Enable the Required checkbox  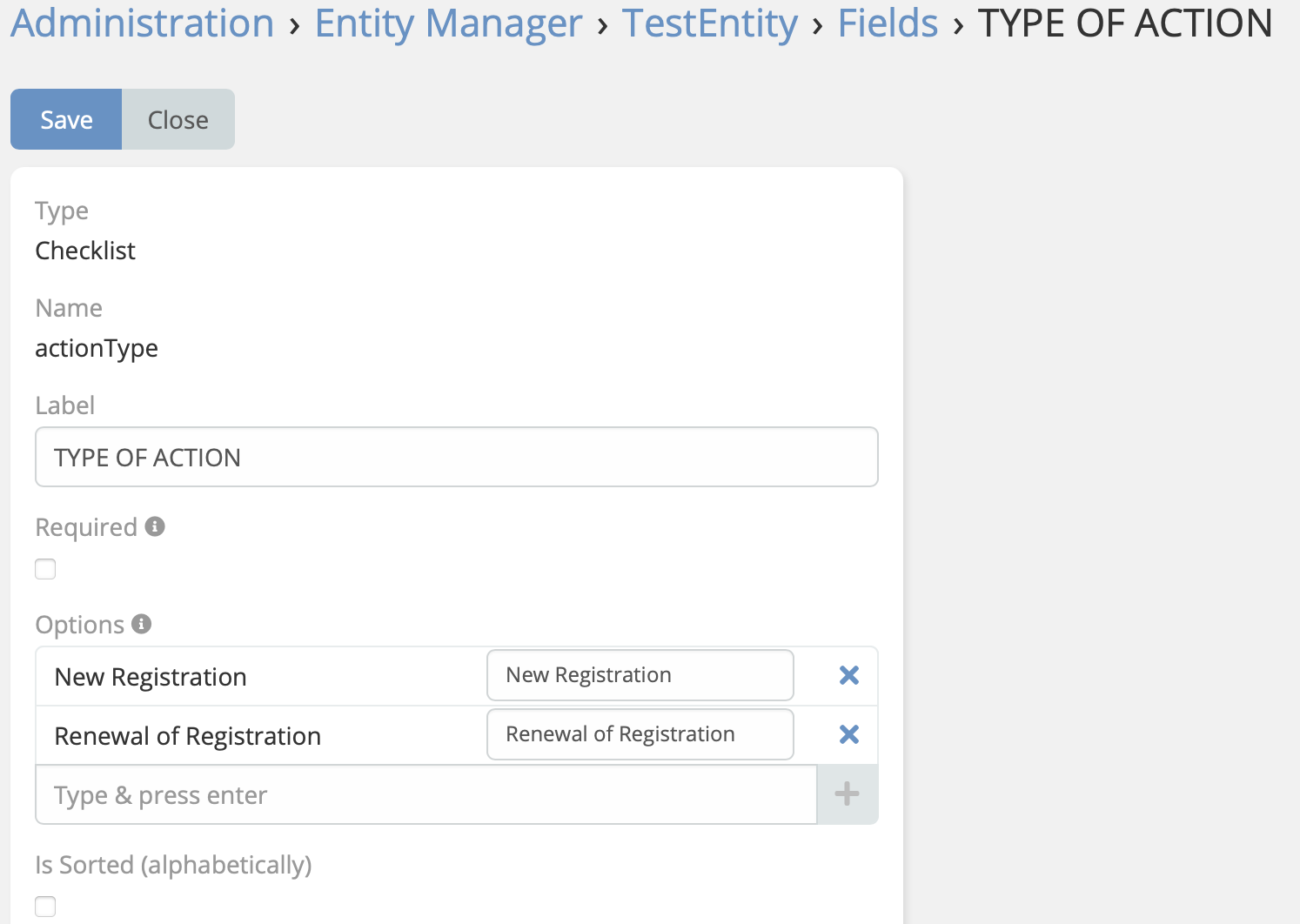(44, 568)
